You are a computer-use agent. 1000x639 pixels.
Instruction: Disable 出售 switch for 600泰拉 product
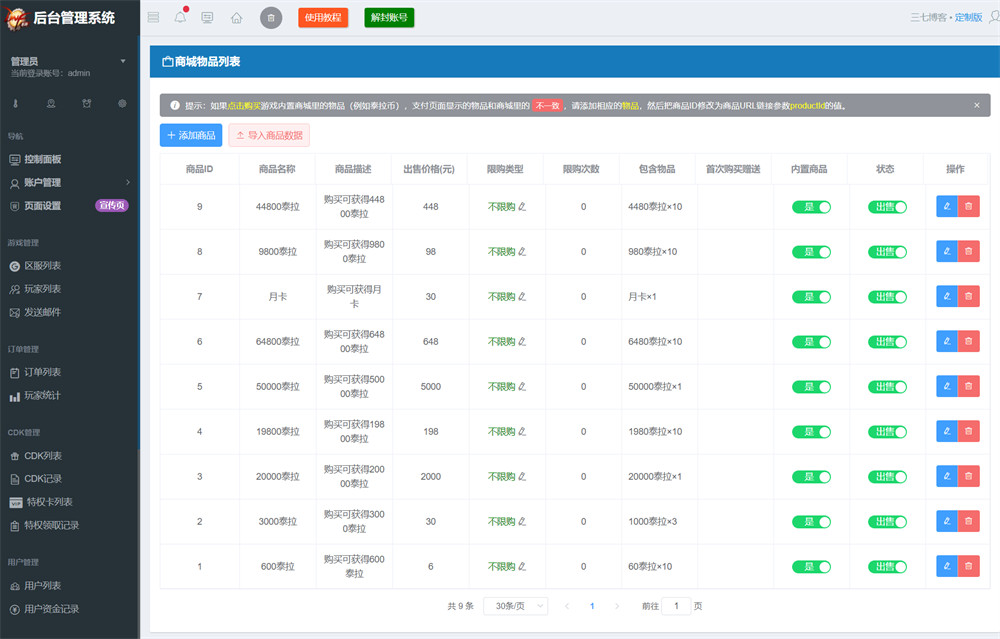click(887, 567)
